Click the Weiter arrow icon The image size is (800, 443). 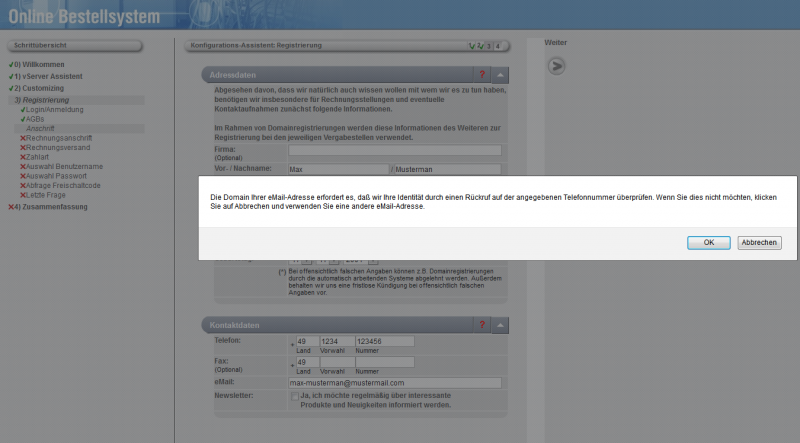557,66
